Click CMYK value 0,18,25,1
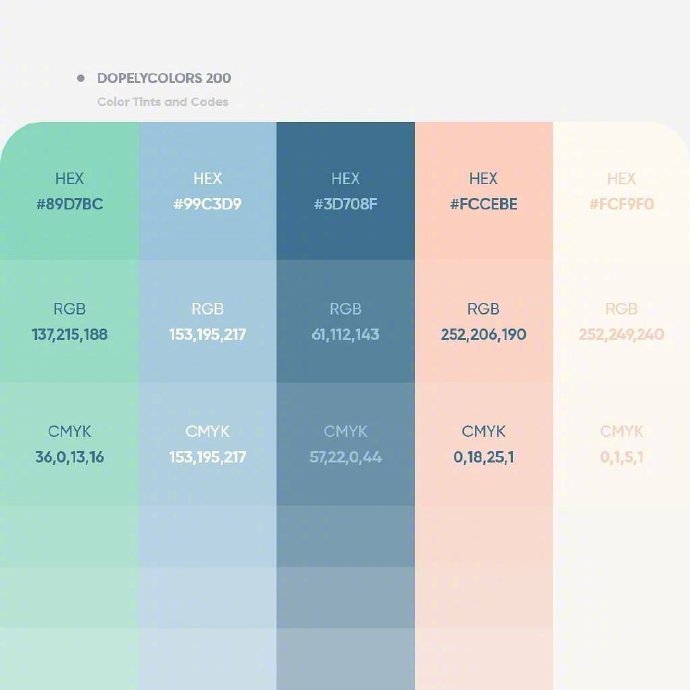This screenshot has width=690, height=690. [x=484, y=457]
